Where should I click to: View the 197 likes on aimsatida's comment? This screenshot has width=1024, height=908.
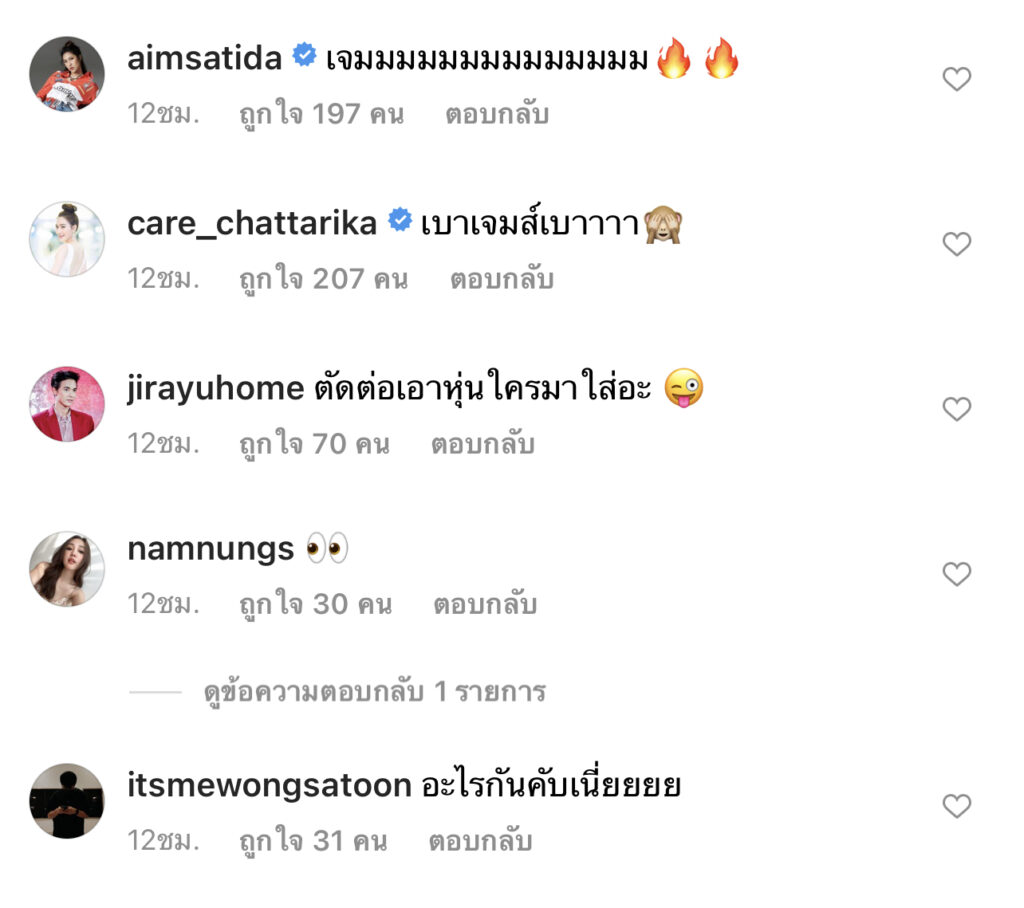click(321, 114)
